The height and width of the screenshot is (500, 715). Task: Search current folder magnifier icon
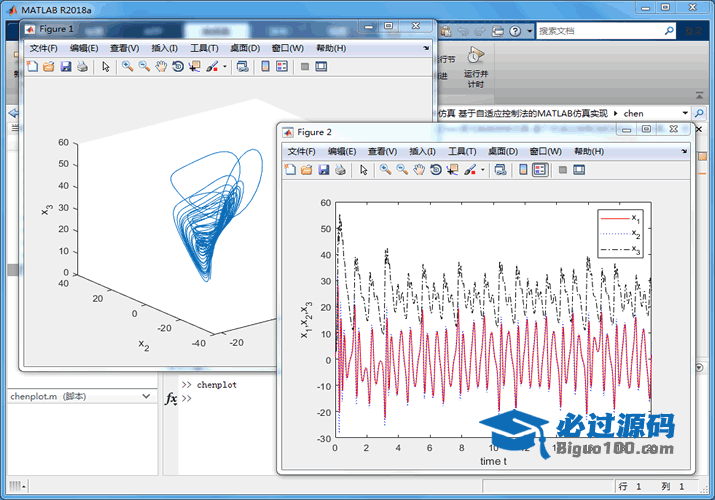699,113
